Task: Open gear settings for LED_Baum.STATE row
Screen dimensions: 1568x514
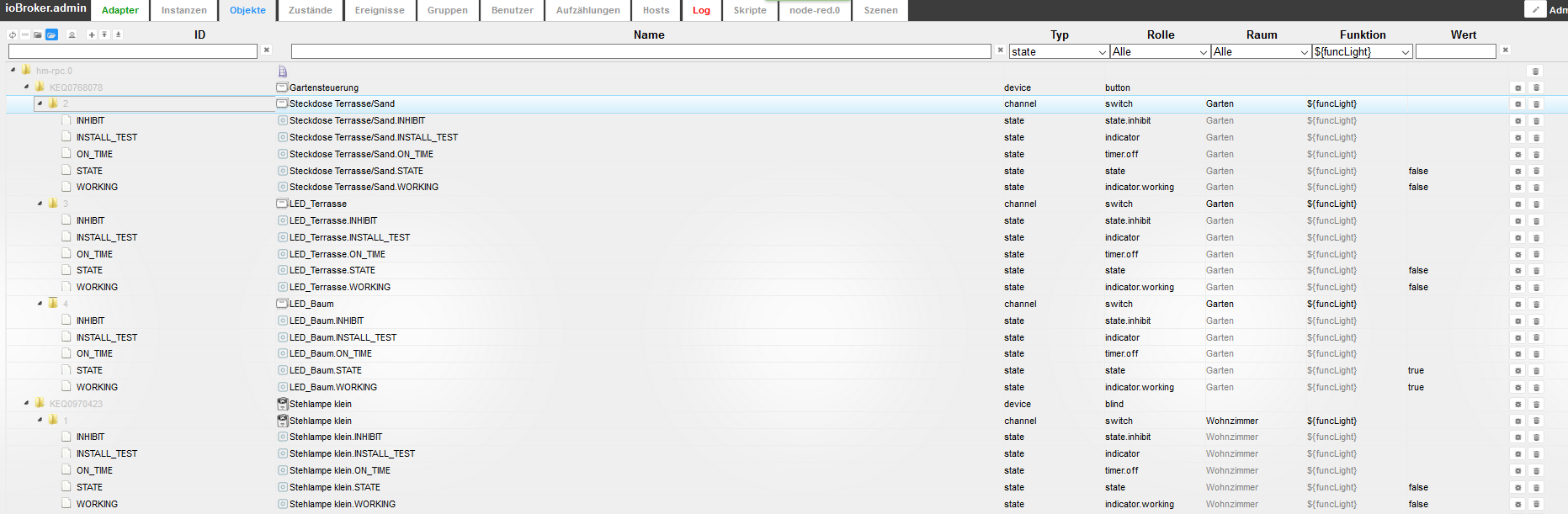Action: point(1518,371)
